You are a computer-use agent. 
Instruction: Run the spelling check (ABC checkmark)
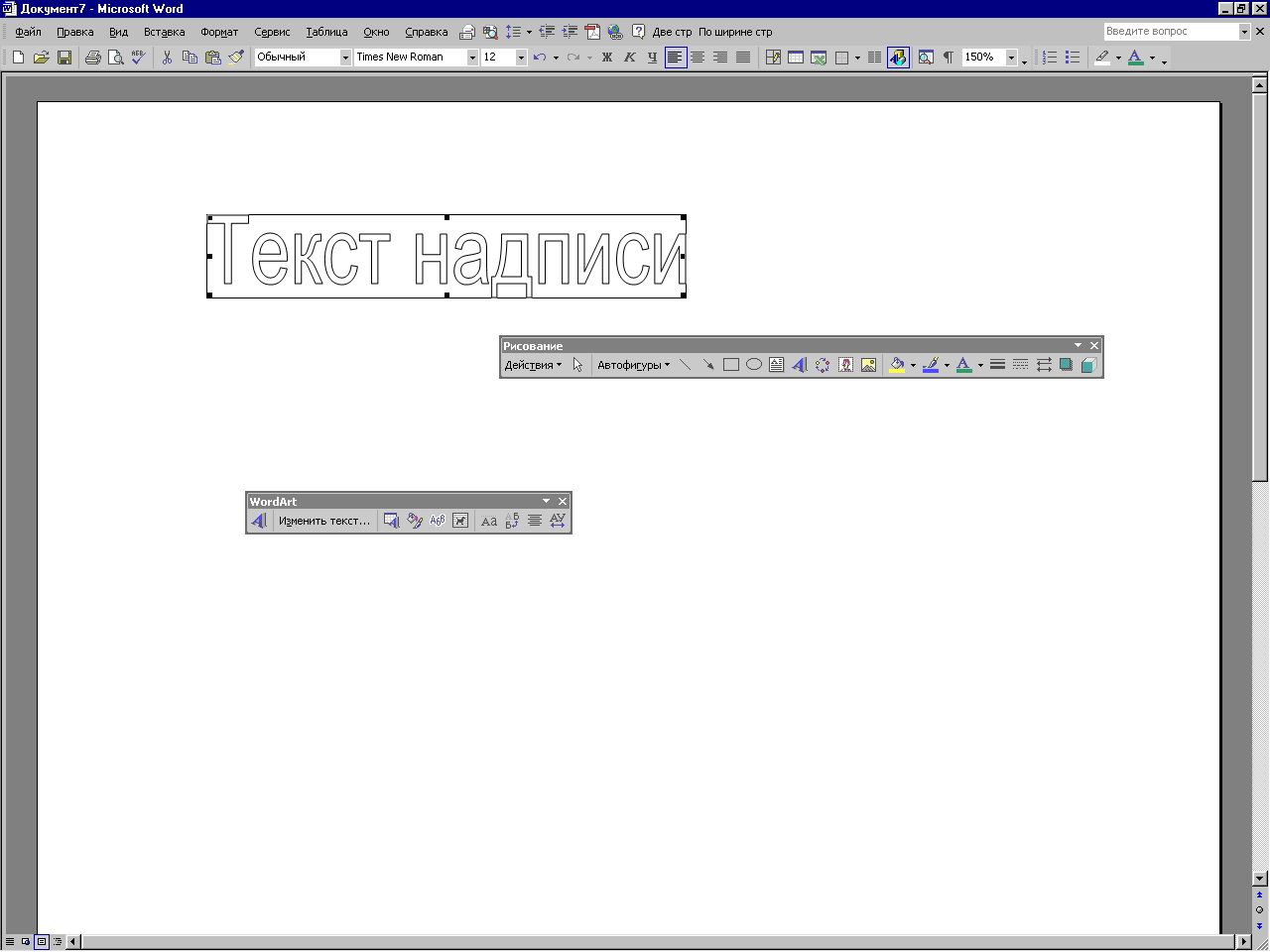tap(138, 58)
